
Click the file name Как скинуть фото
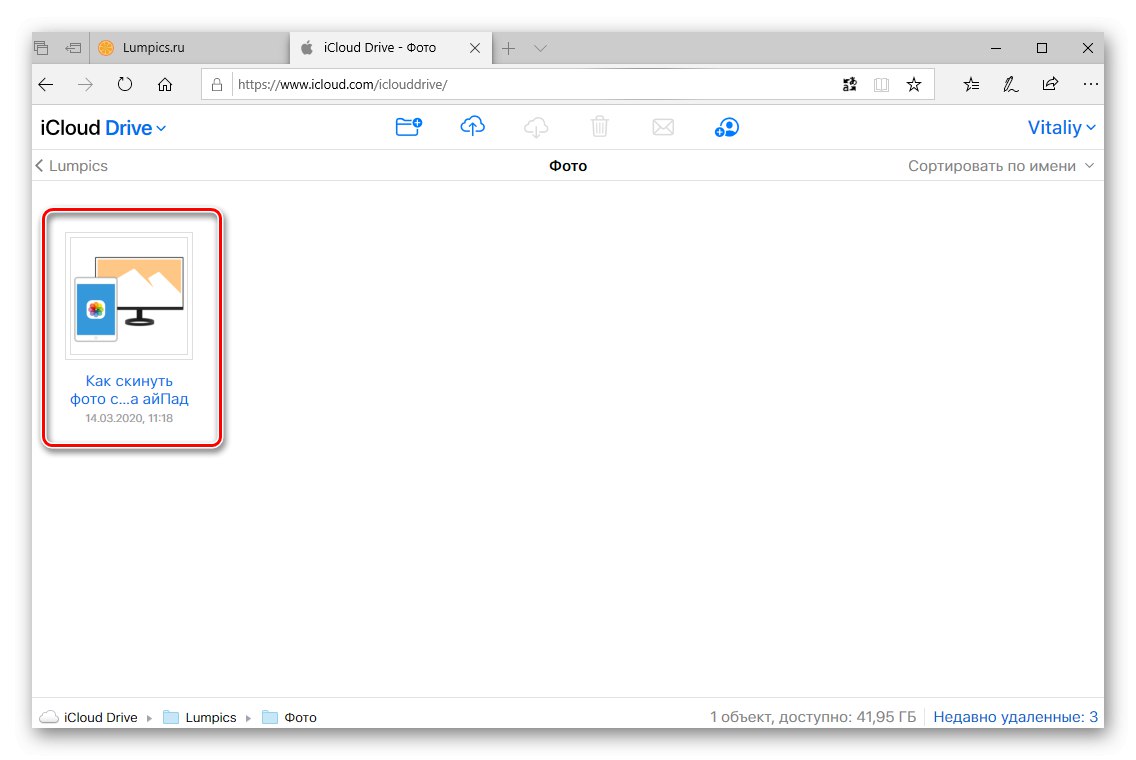[x=129, y=390]
